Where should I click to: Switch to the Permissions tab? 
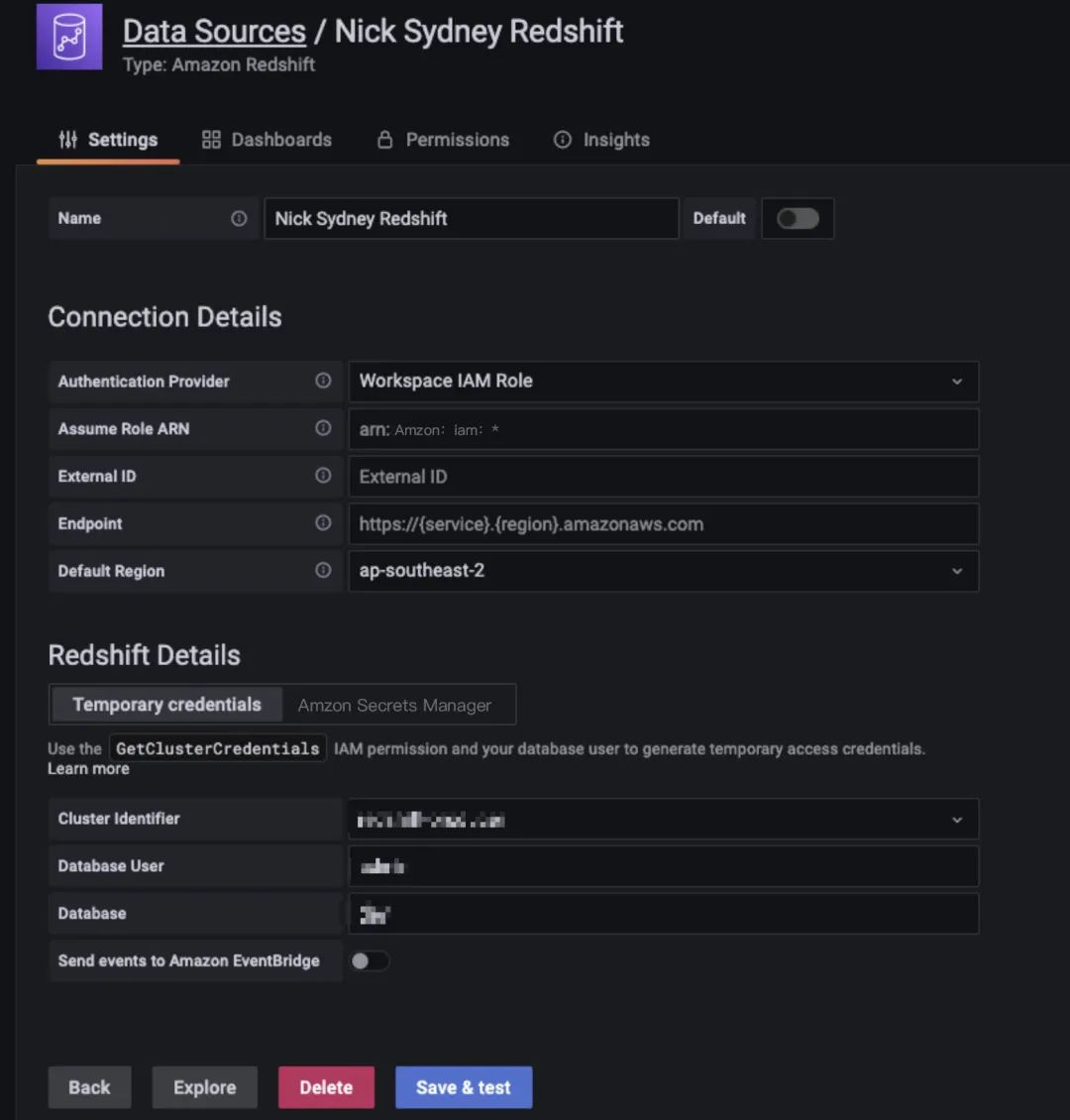point(443,140)
